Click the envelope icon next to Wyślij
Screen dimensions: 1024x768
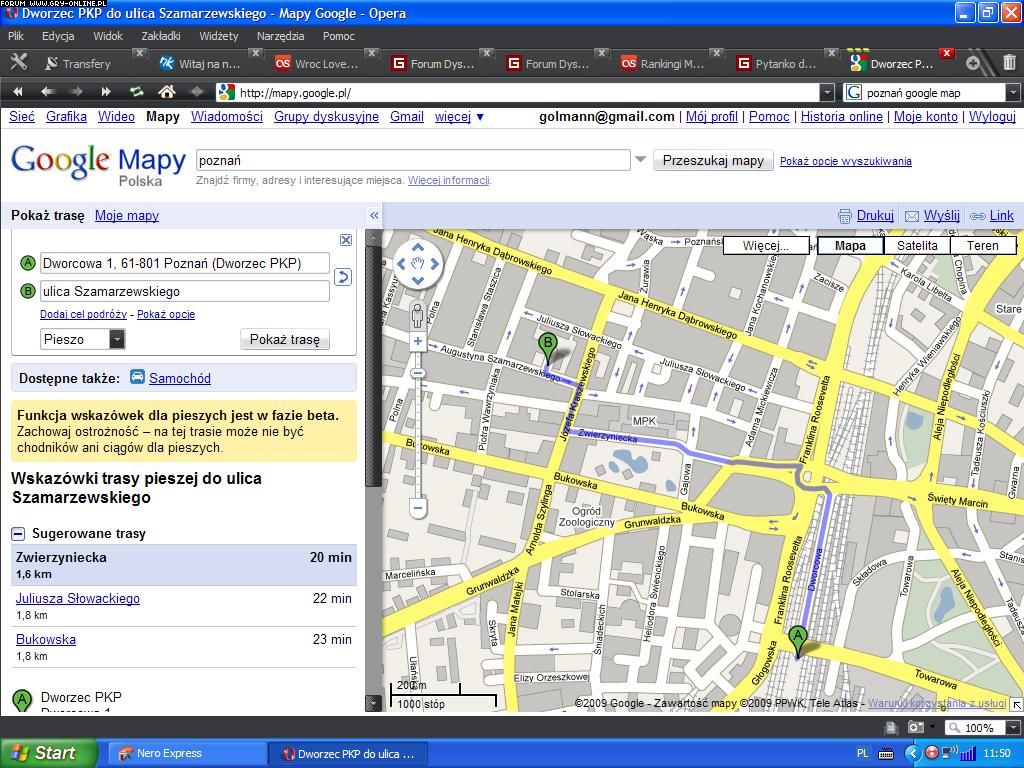912,216
